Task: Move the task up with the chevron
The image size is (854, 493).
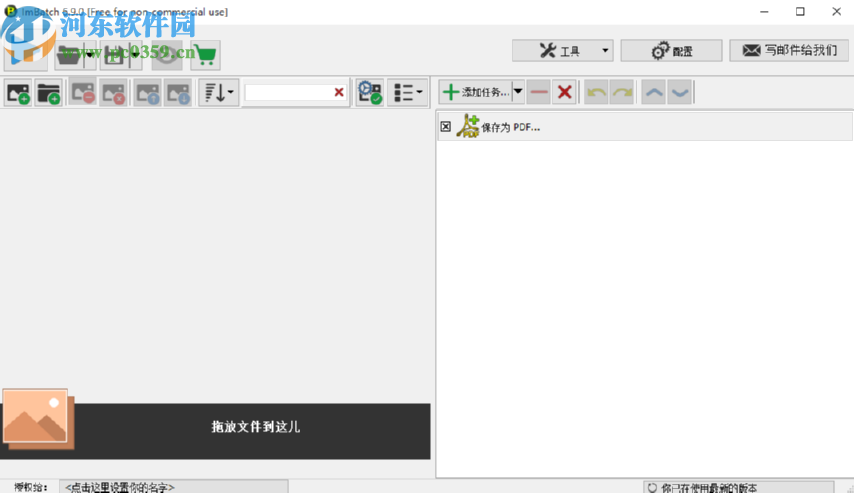Action: click(x=654, y=92)
